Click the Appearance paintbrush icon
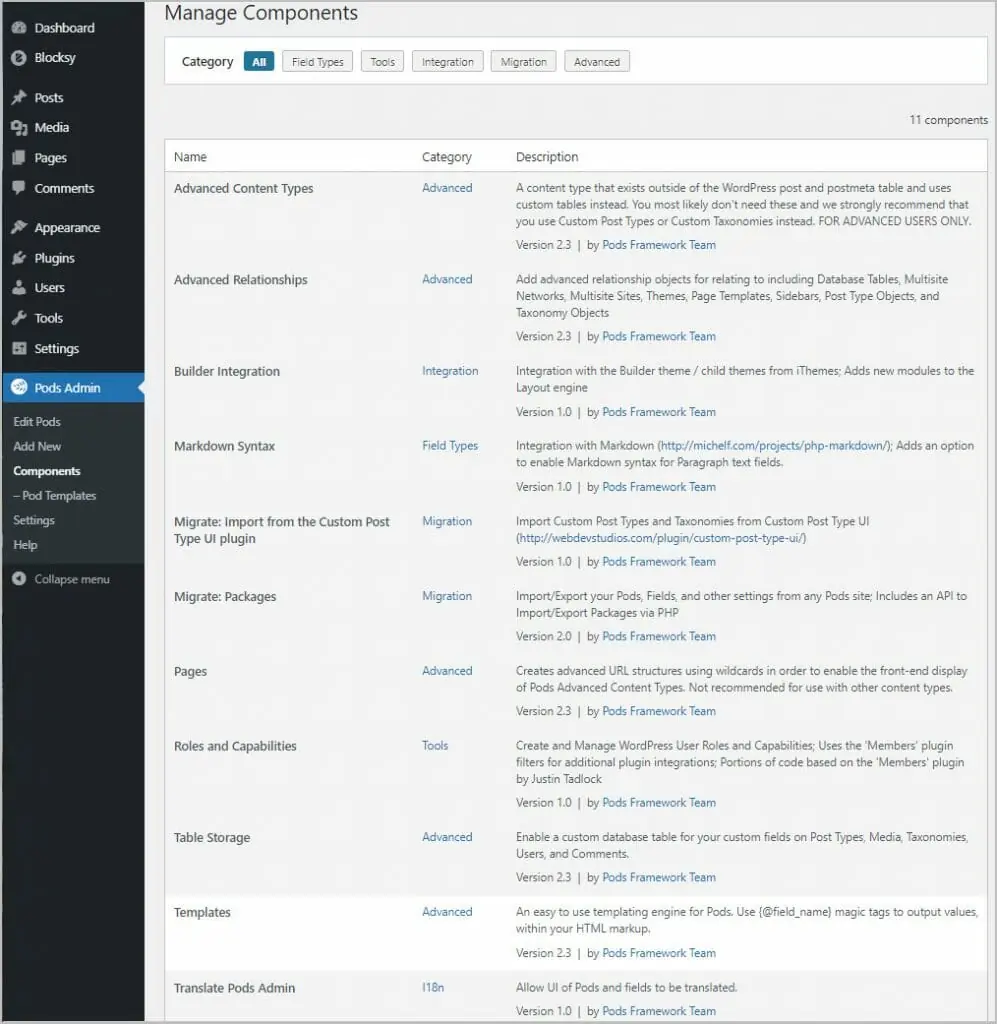 [19, 227]
